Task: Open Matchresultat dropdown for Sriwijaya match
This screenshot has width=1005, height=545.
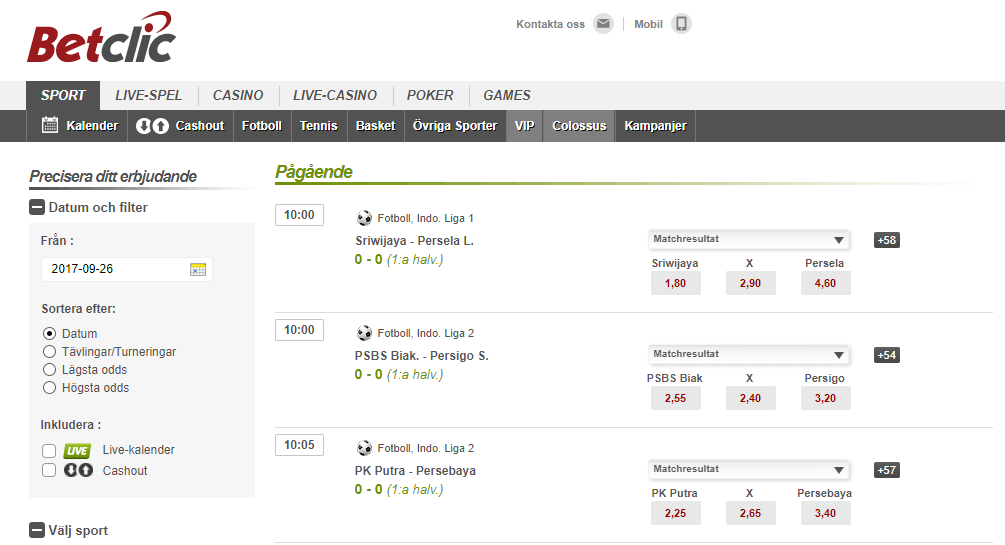Action: (749, 239)
